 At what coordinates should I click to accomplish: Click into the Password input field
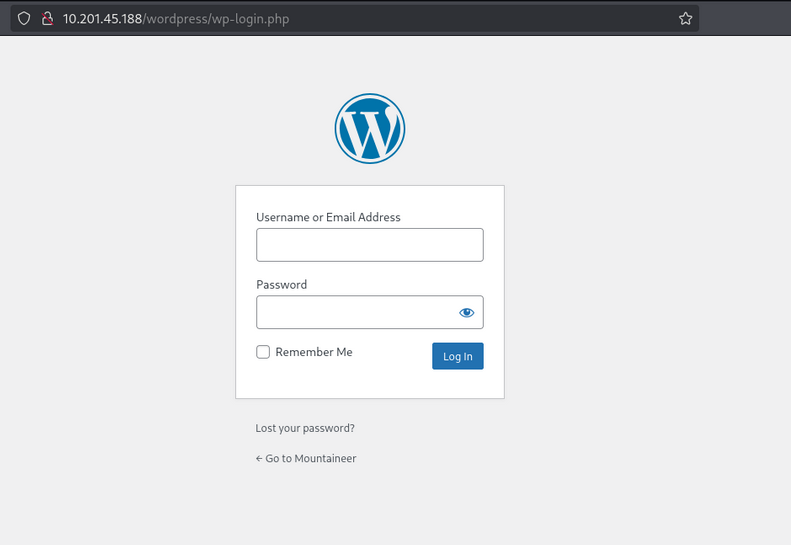coord(355,312)
